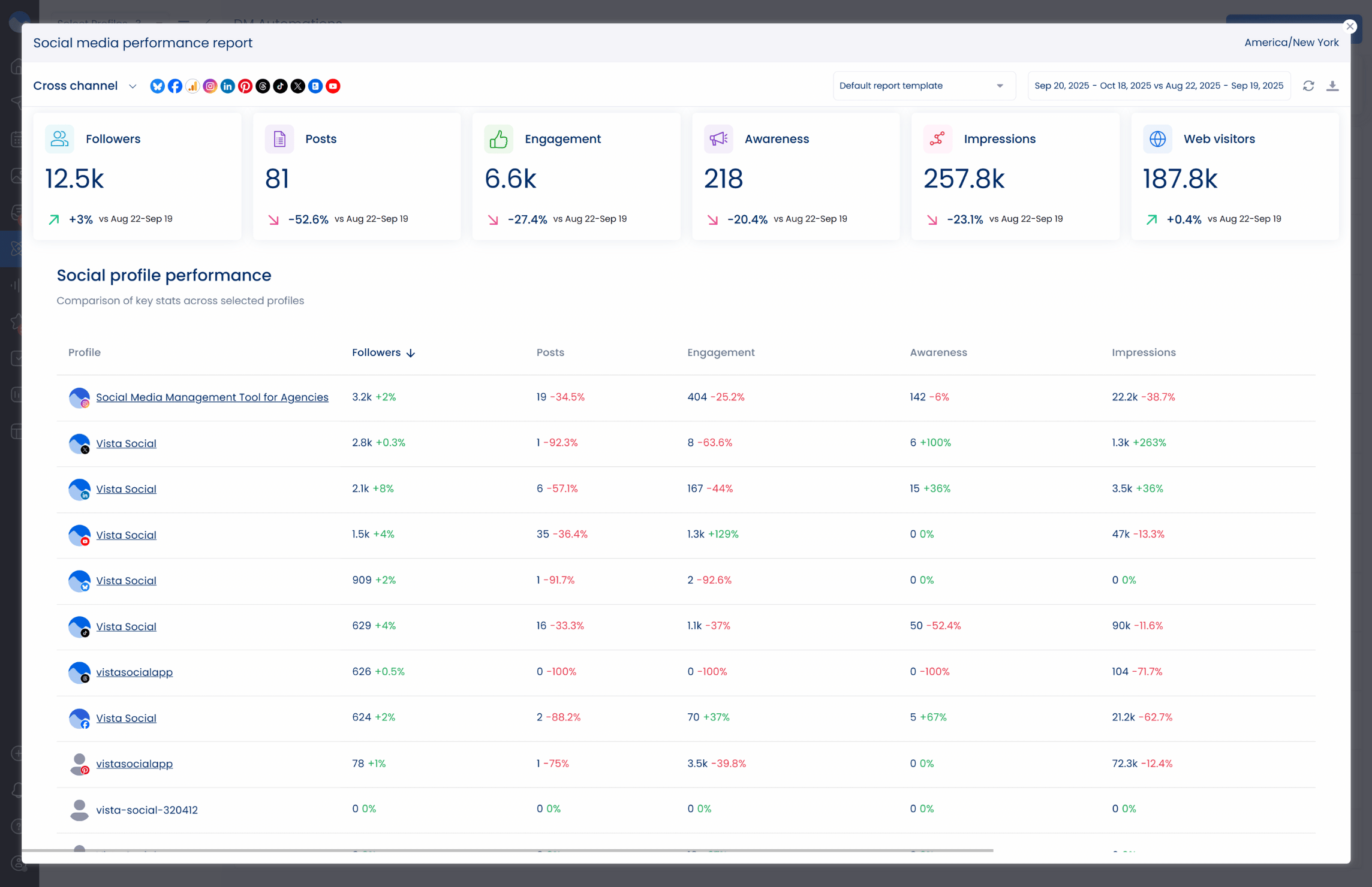The image size is (1372, 887).
Task: Click the Instagram channel icon
Action: click(210, 86)
